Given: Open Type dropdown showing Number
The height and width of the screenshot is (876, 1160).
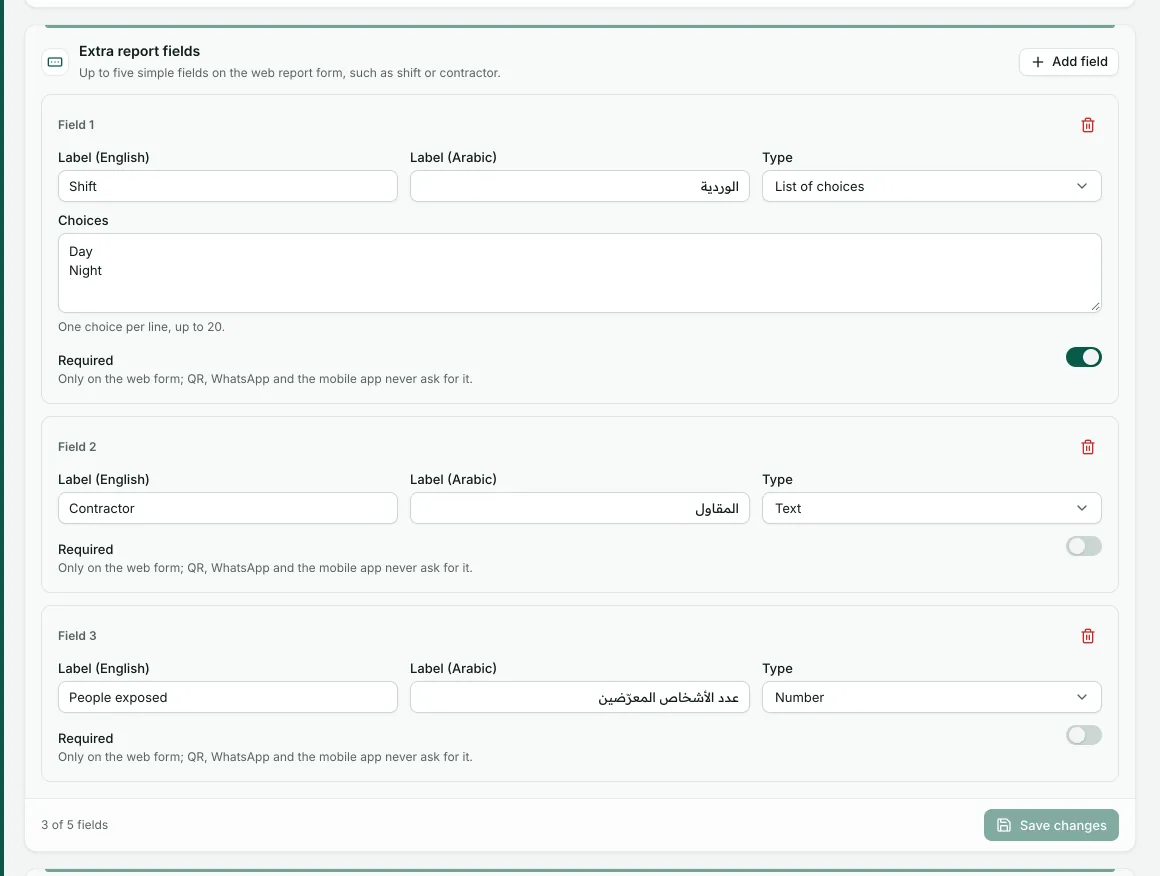Looking at the screenshot, I should point(931,698).
